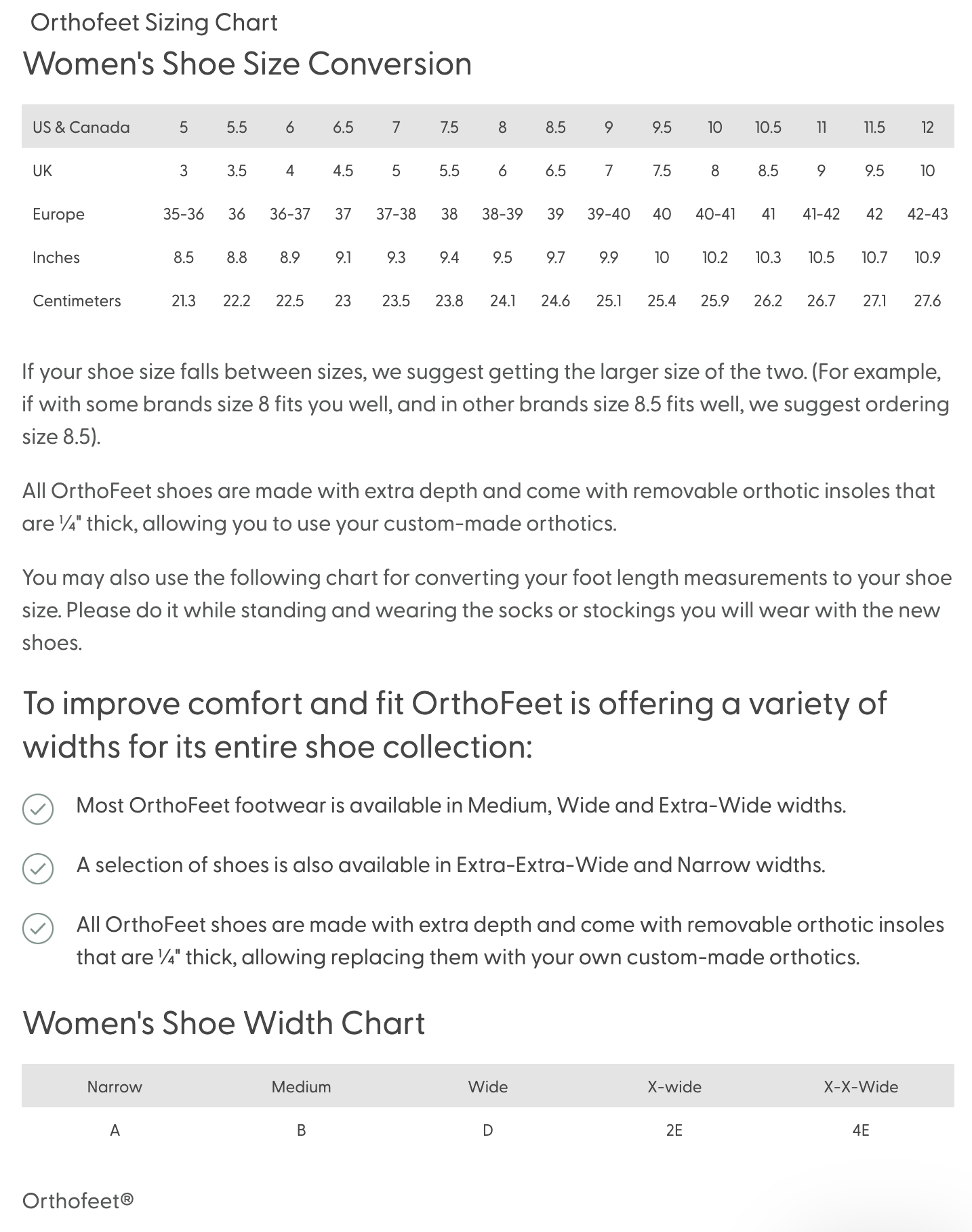The image size is (972, 1232).
Task: Click the X-wide column header
Action: click(674, 1087)
